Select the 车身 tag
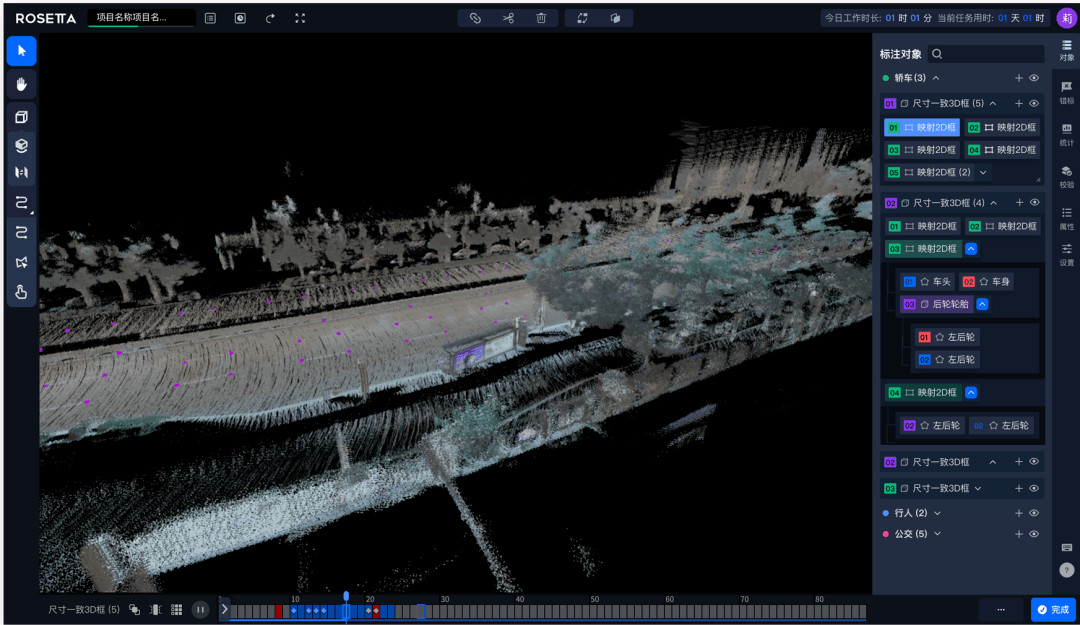1080x625 pixels. tap(986, 282)
